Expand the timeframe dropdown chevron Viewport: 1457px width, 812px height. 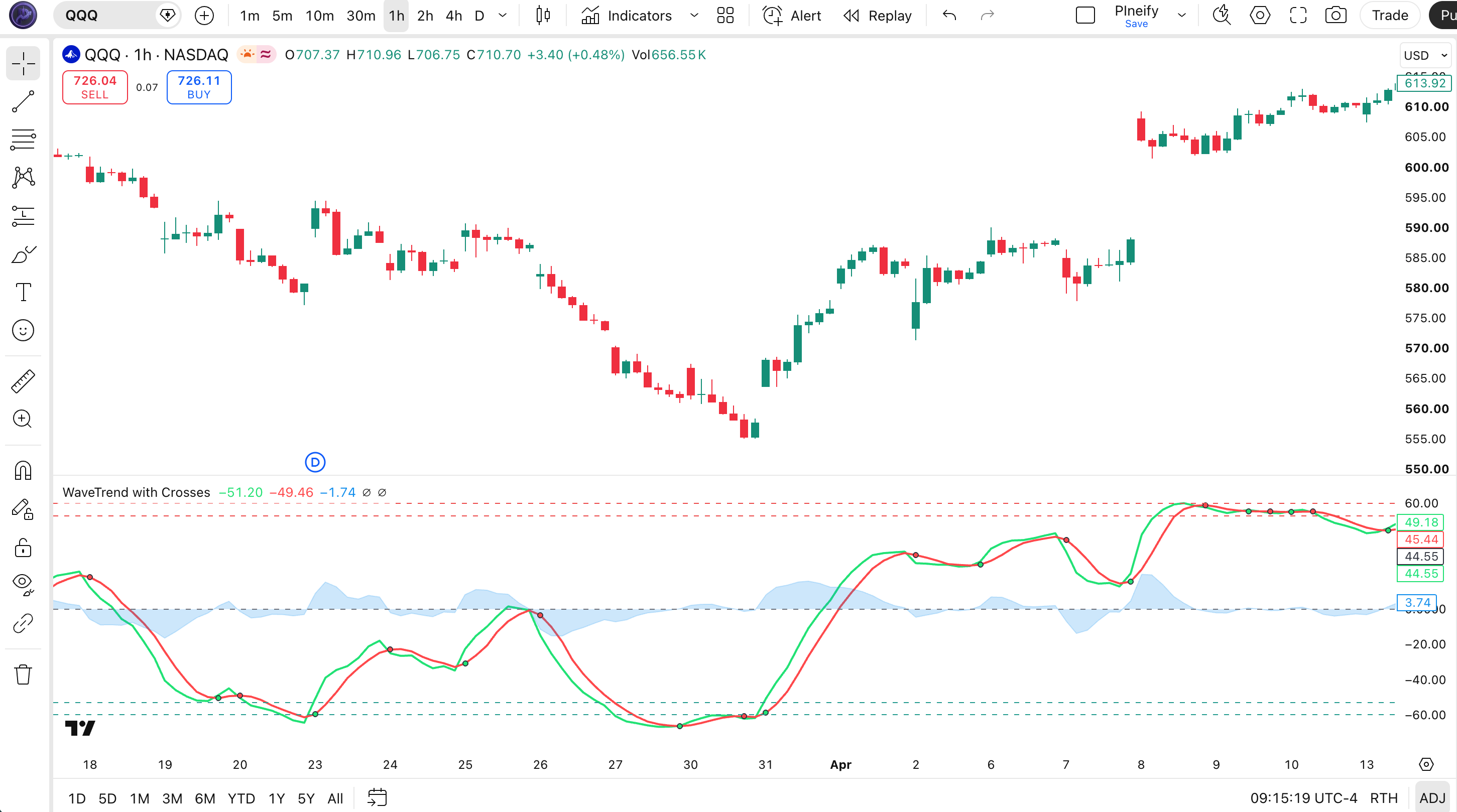click(x=502, y=15)
